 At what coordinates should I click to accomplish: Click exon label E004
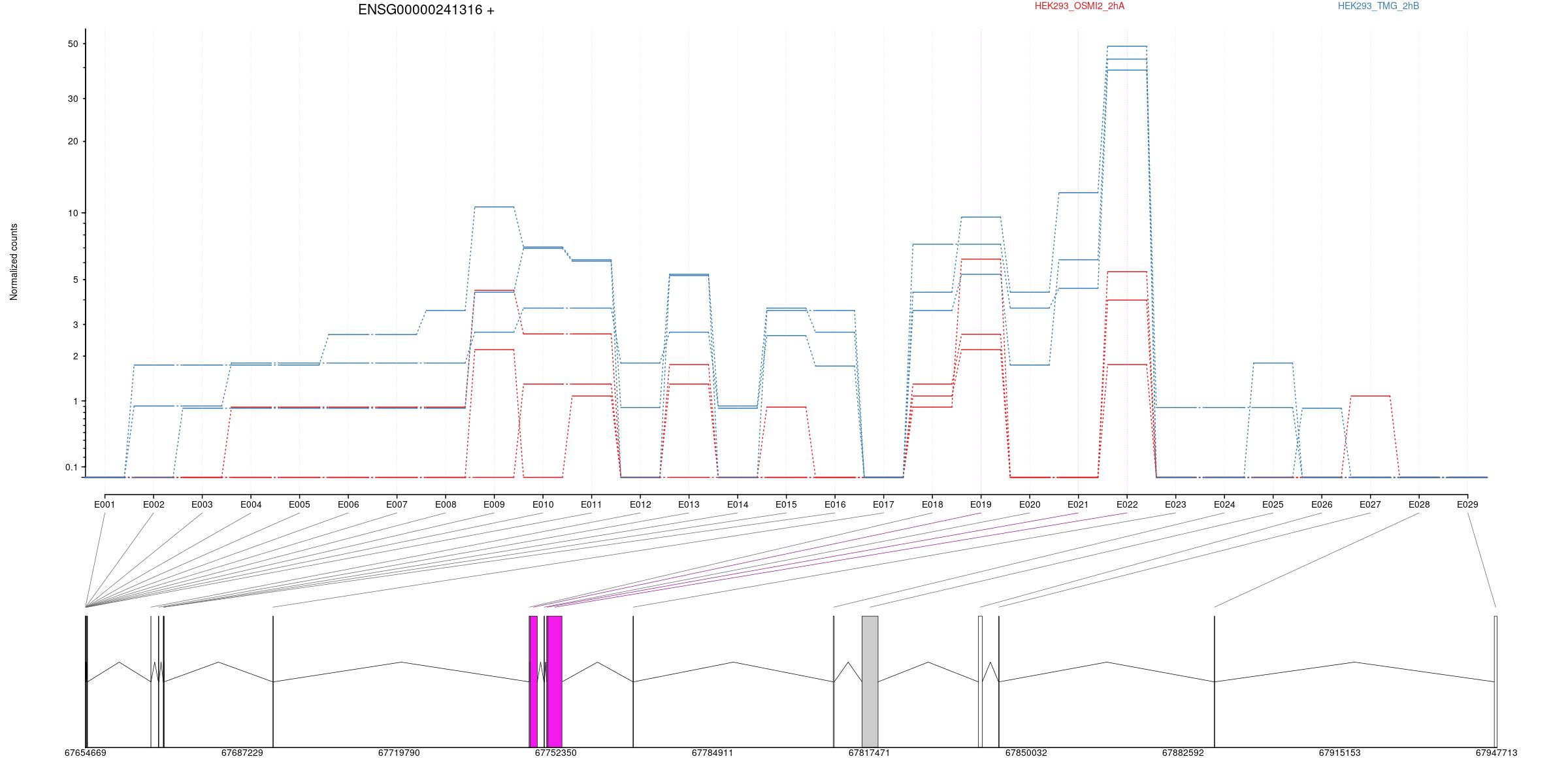coord(251,504)
